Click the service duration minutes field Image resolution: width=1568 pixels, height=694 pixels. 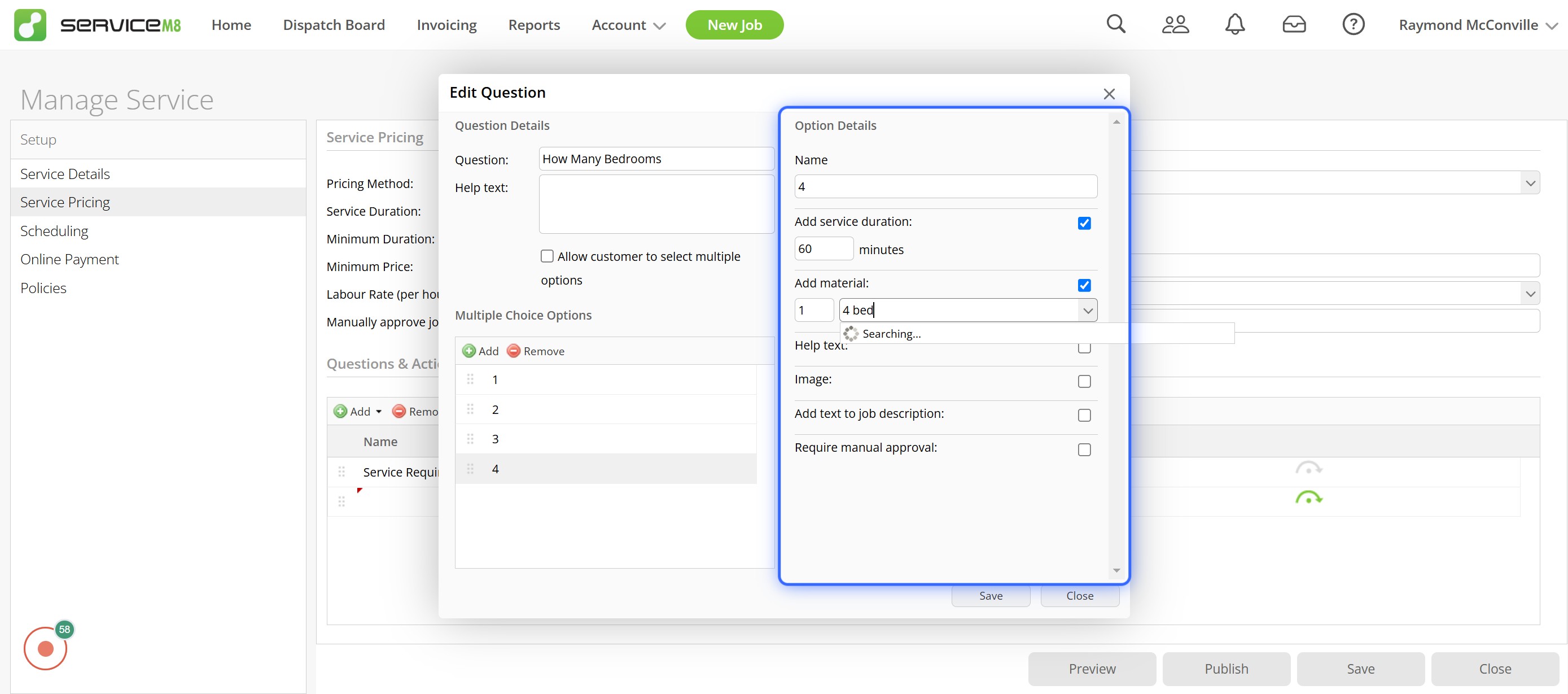pos(824,248)
